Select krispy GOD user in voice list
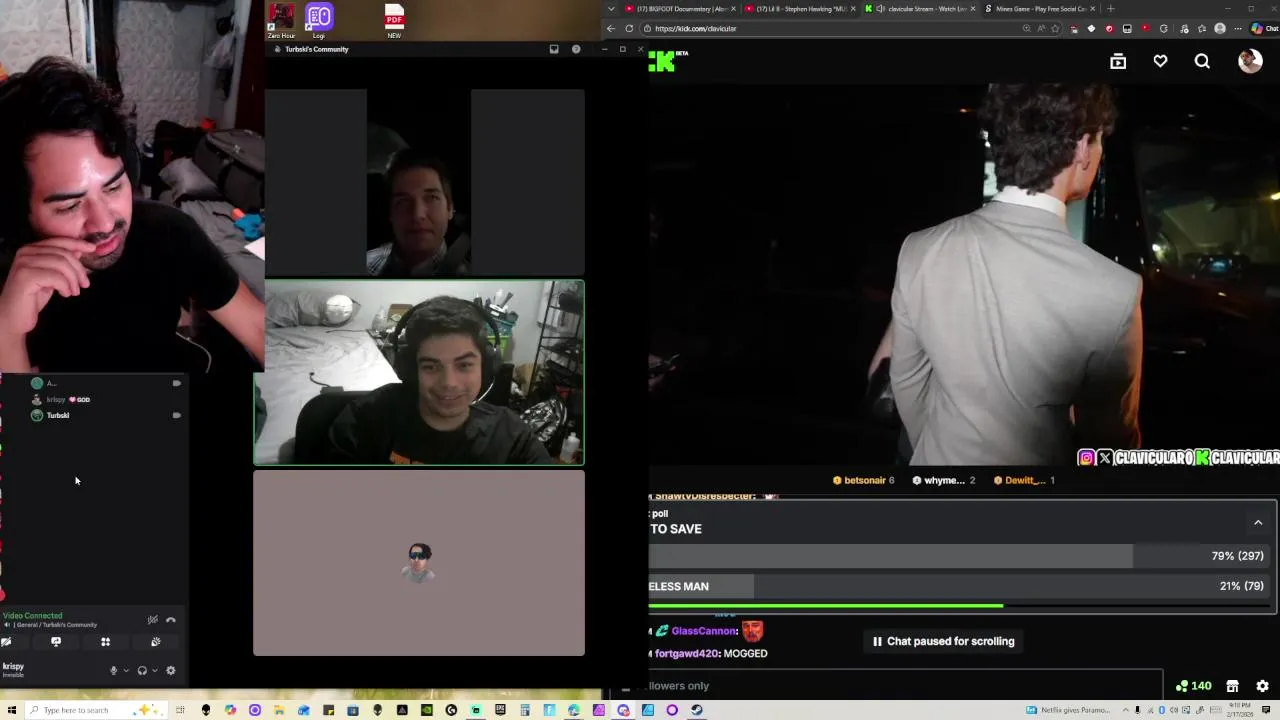Image resolution: width=1280 pixels, height=720 pixels. (68, 399)
